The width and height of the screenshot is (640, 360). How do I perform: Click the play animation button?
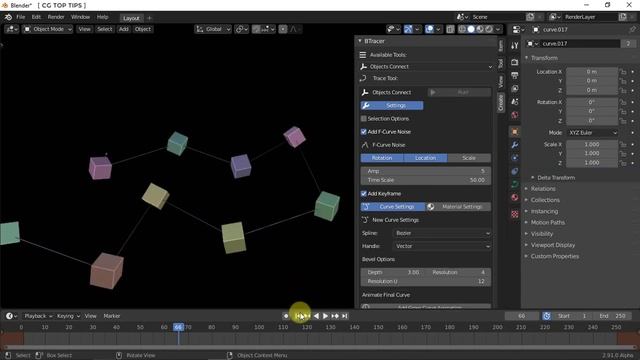[325, 316]
